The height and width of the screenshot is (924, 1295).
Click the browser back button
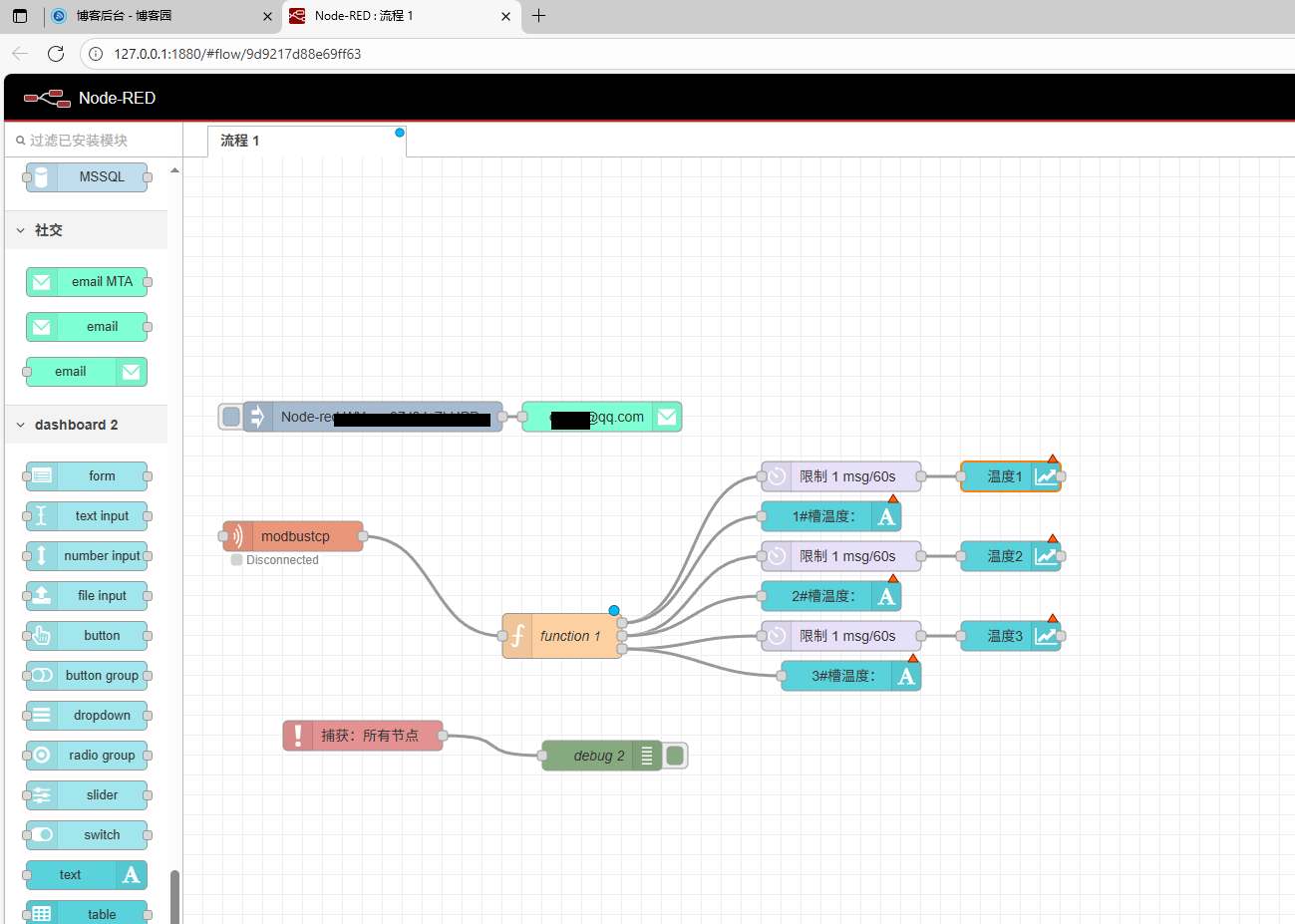point(20,54)
